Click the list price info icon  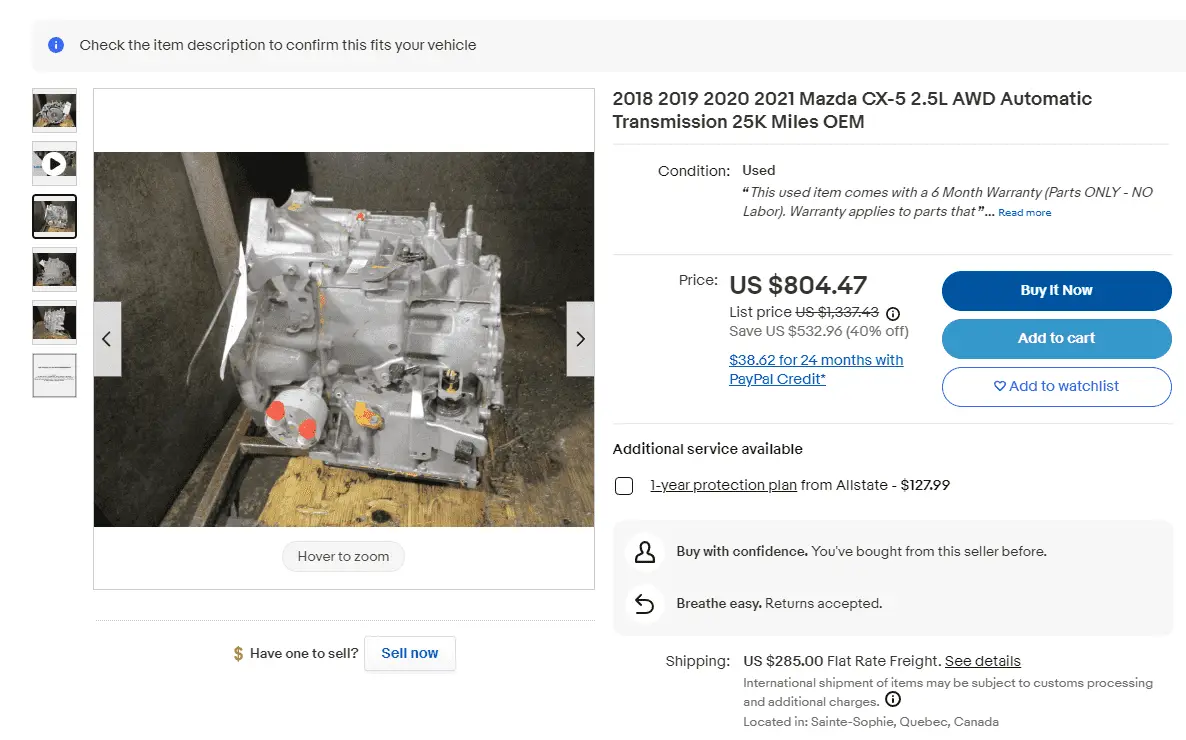pos(893,313)
